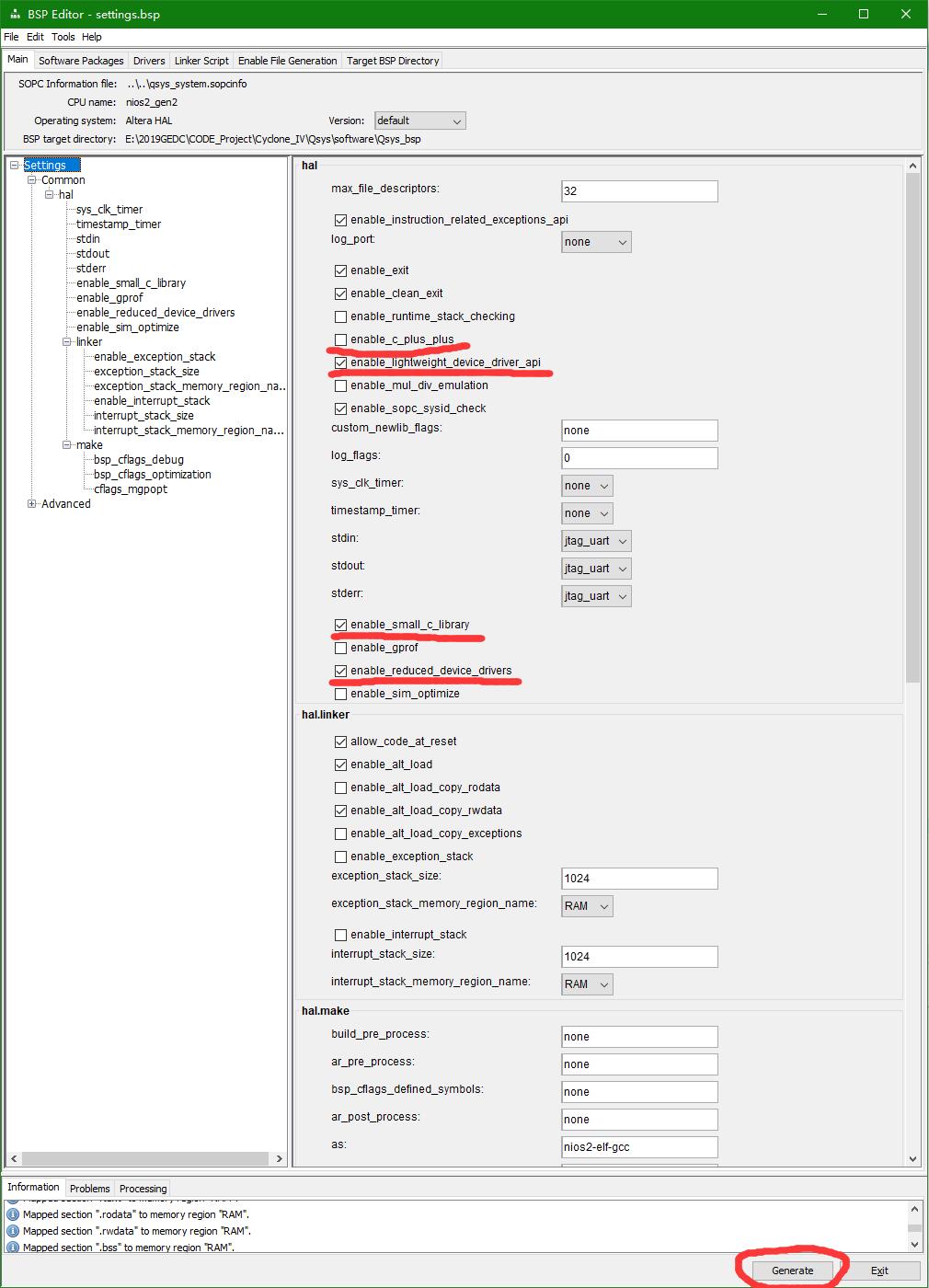Select cflags_mgpopt in the tree
This screenshot has height=1288, width=929.
[x=131, y=489]
